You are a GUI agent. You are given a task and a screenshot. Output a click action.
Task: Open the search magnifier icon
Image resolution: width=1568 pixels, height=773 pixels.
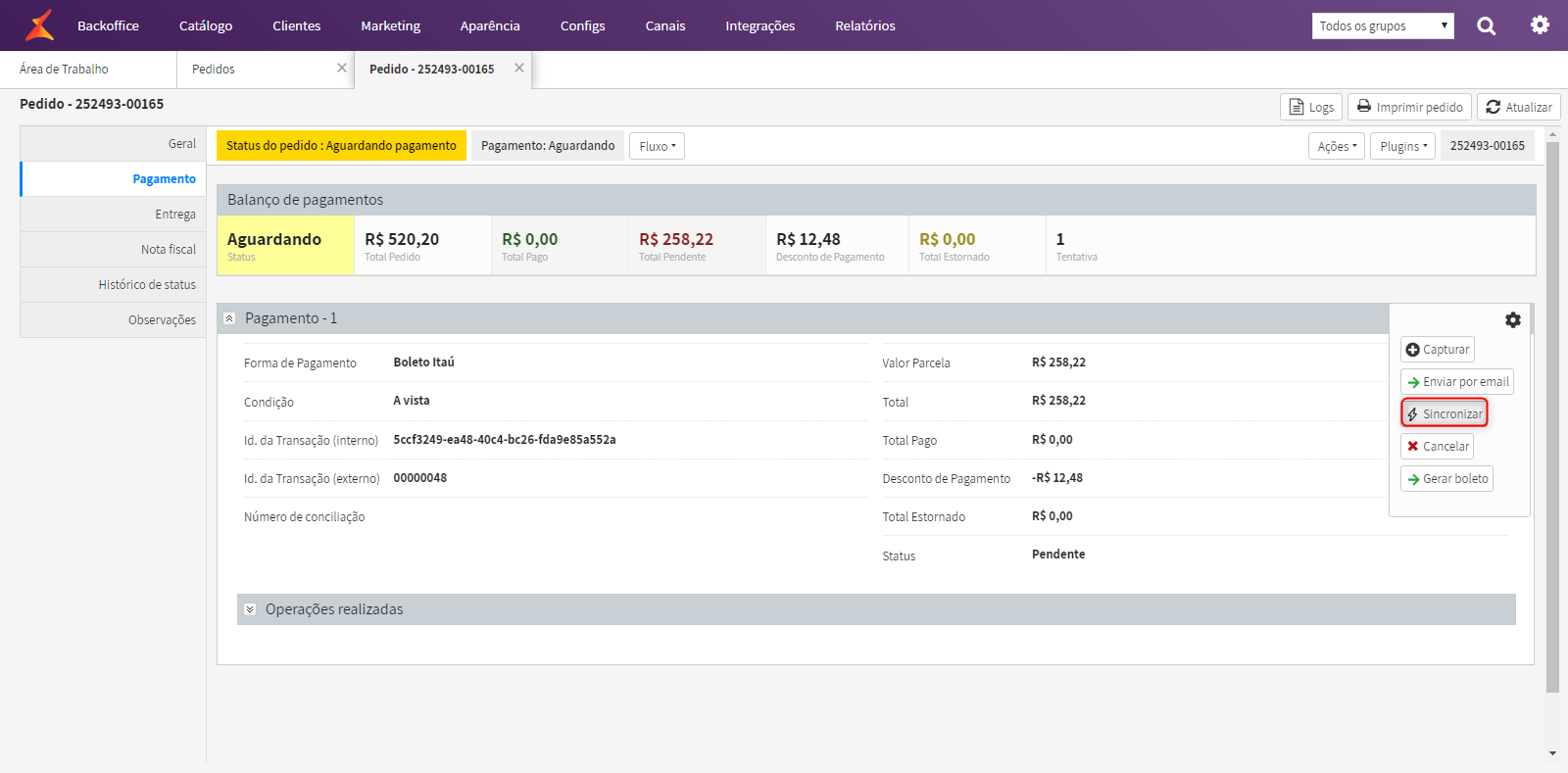1487,25
